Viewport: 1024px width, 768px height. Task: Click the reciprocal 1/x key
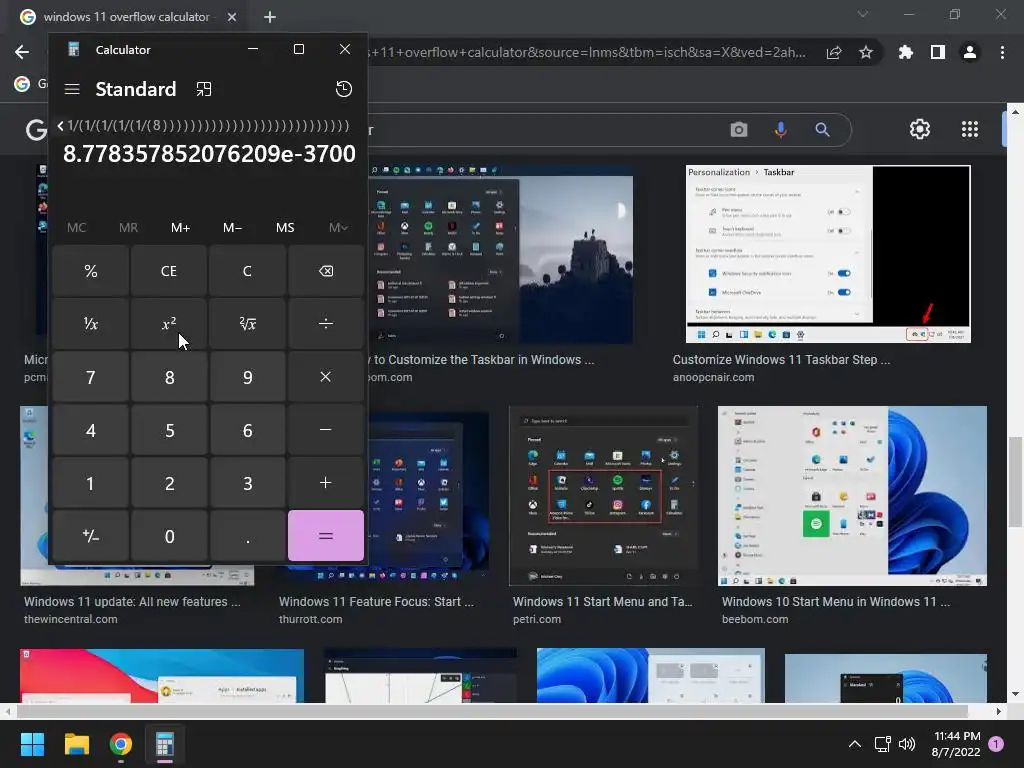click(x=91, y=324)
